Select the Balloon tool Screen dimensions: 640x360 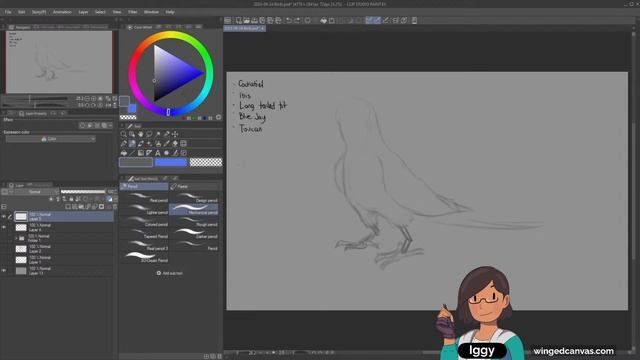(167, 153)
